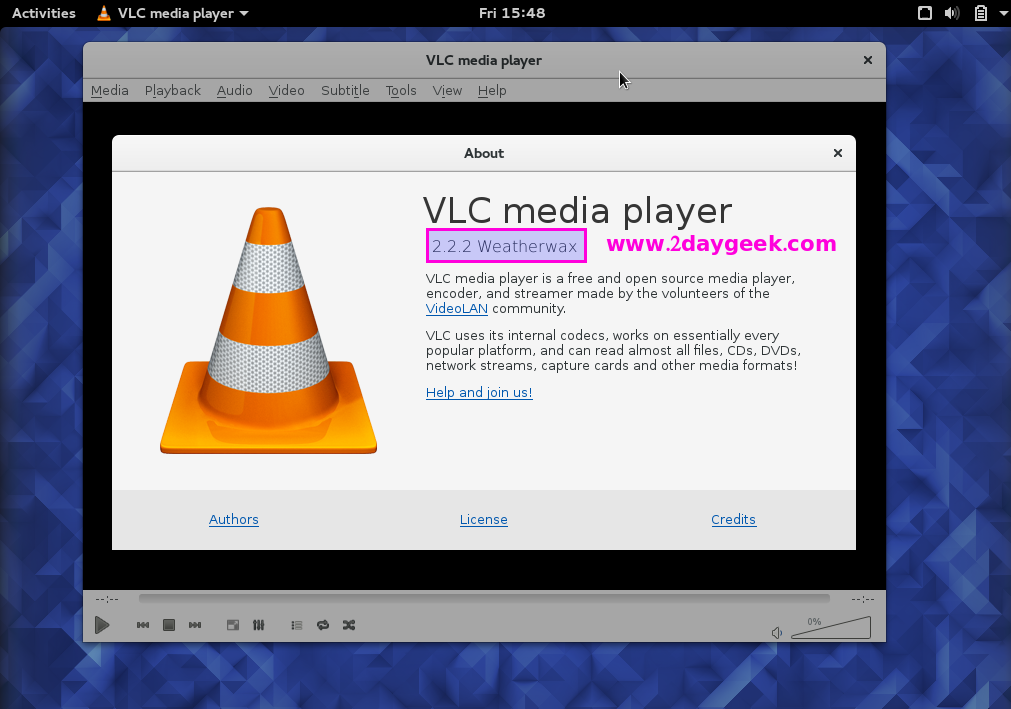Click the '2.2.2 Weatherwax' version text
The image size is (1011, 709).
click(505, 246)
